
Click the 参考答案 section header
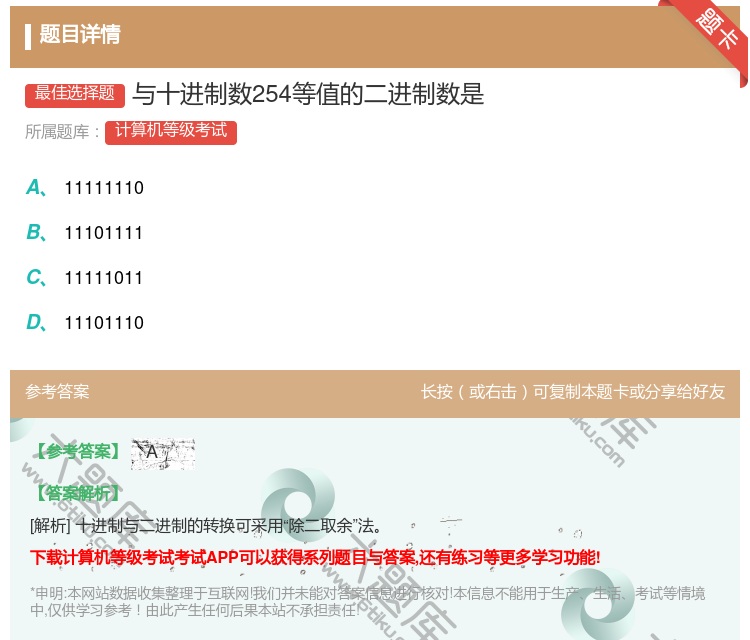(57, 392)
